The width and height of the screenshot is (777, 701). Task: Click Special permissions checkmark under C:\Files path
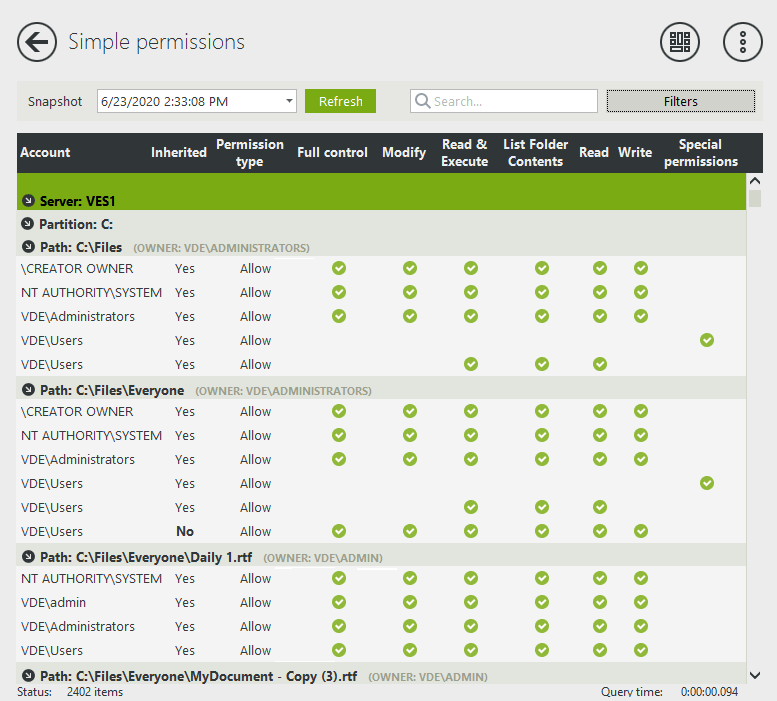coord(707,341)
